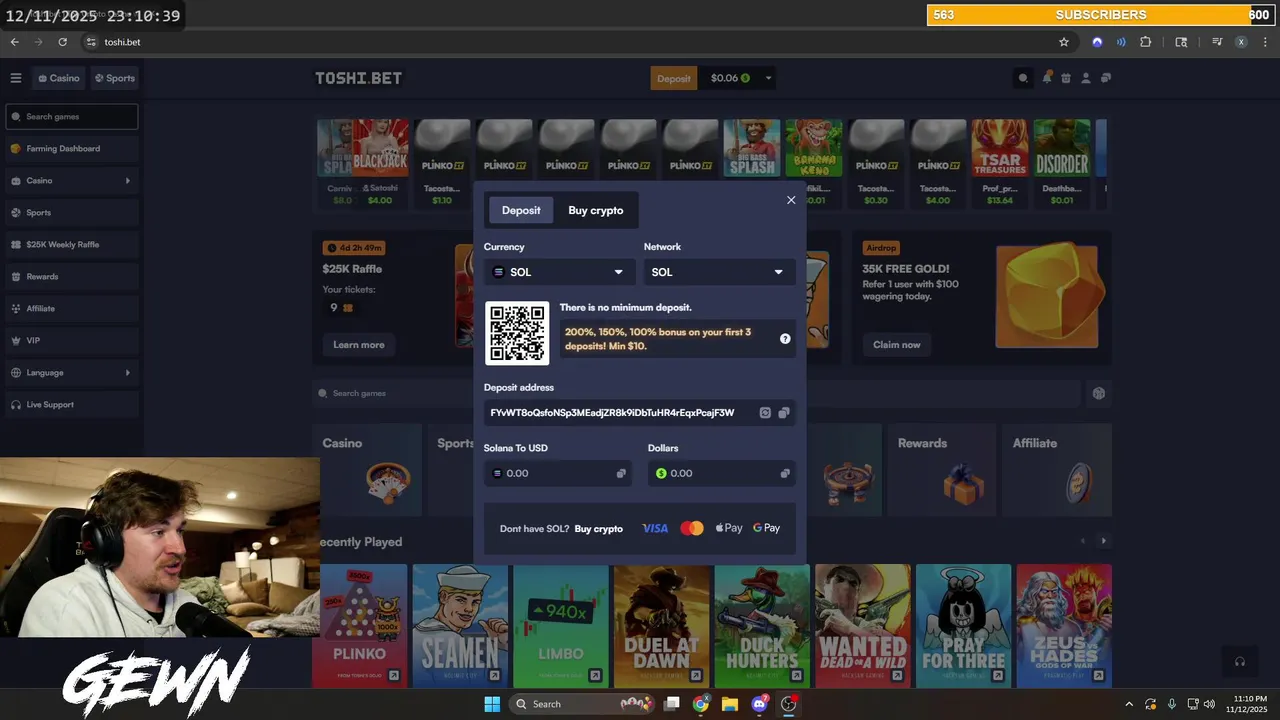Open the Rewards category card

pos(940,470)
